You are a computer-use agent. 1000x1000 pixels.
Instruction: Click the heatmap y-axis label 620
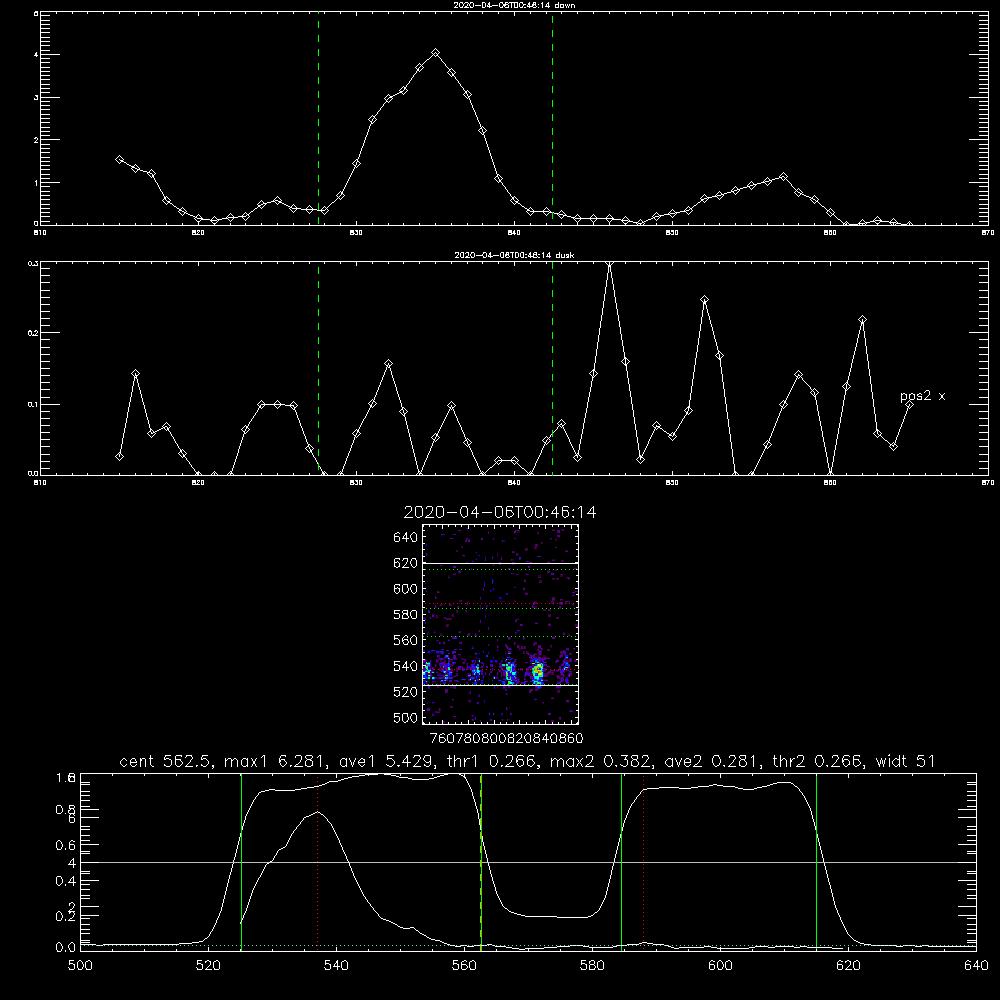[x=406, y=563]
